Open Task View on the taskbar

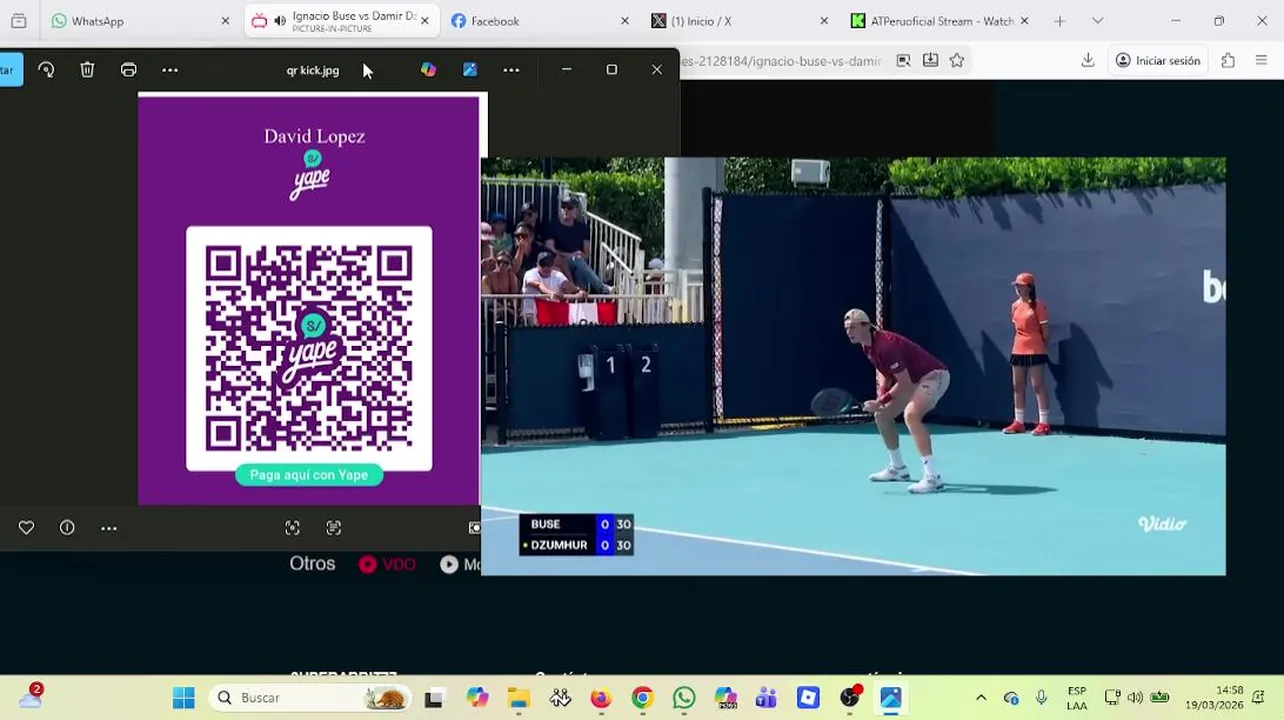[x=434, y=698]
